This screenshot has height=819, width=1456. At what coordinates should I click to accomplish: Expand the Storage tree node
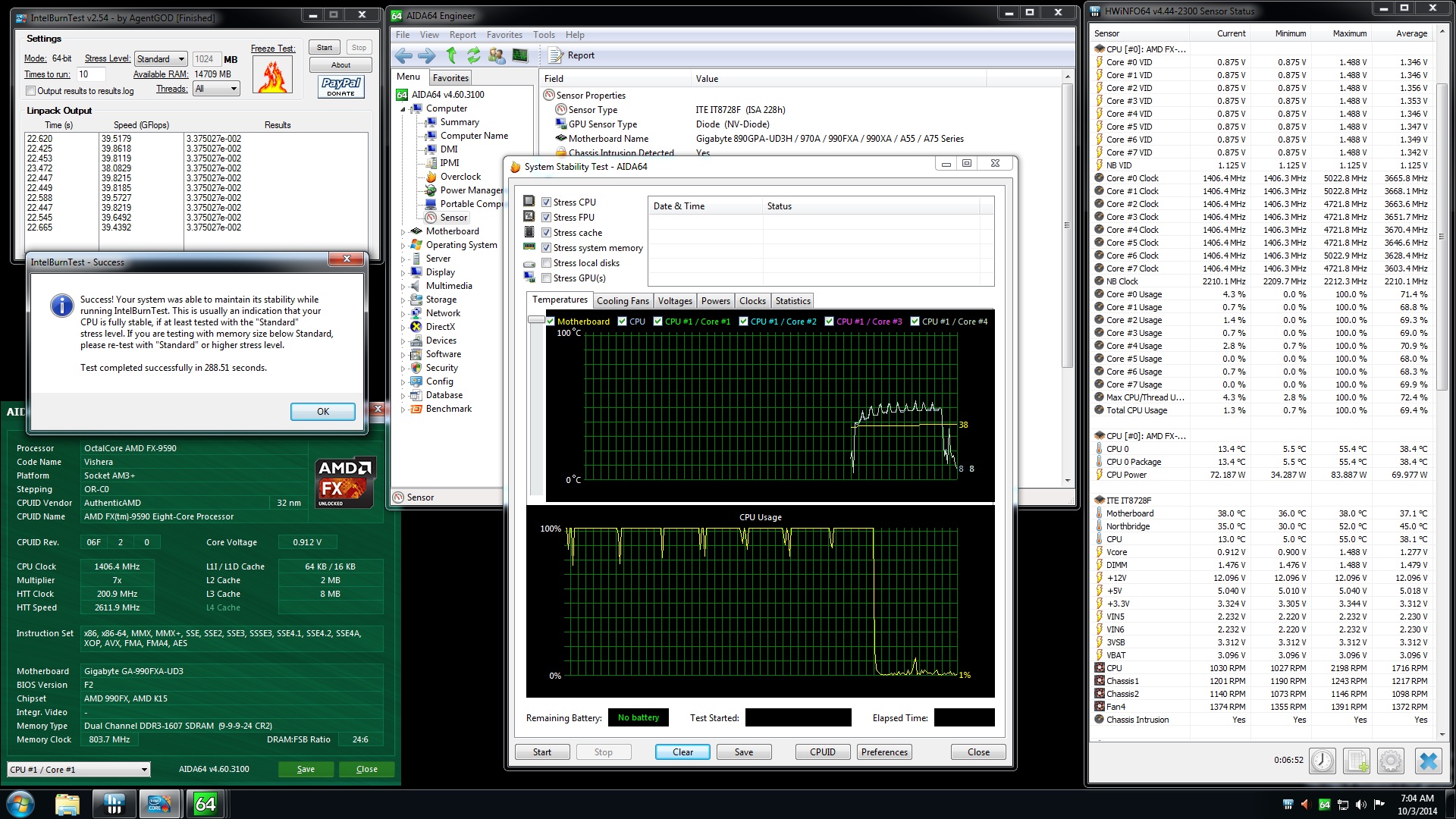coord(403,300)
